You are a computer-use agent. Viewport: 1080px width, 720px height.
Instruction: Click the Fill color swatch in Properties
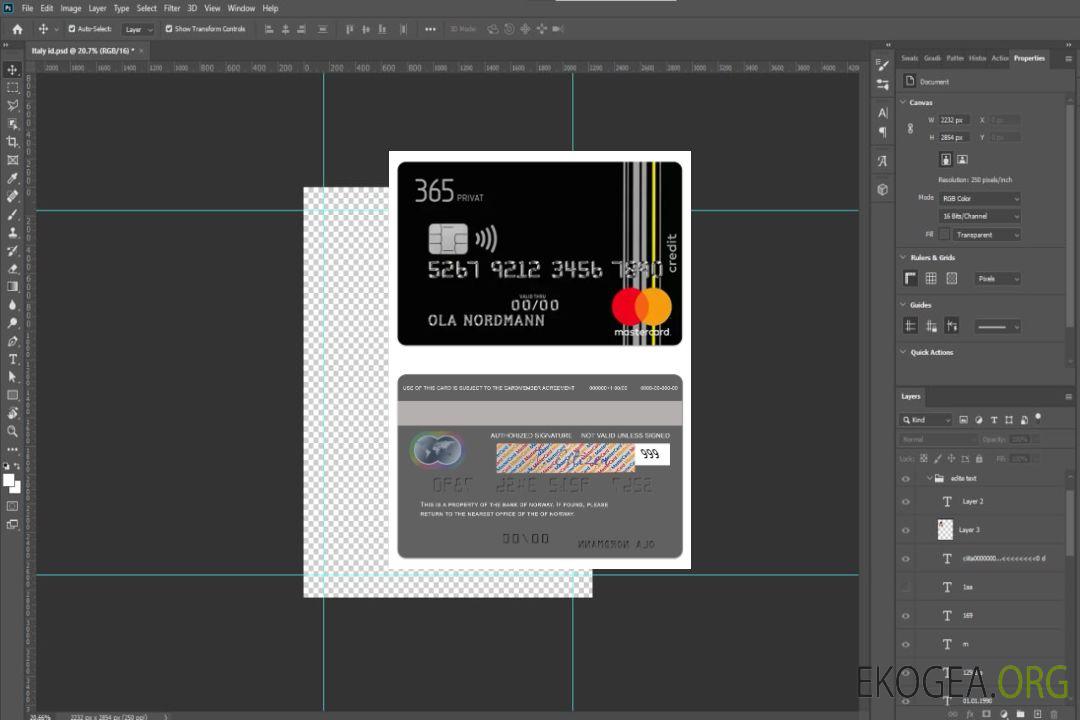pos(944,235)
